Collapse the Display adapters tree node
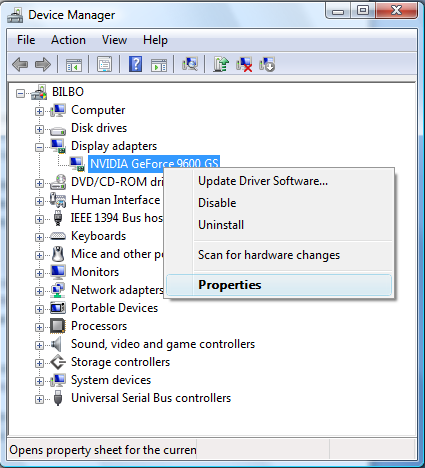Viewport: 425px width, 468px height. [39, 147]
